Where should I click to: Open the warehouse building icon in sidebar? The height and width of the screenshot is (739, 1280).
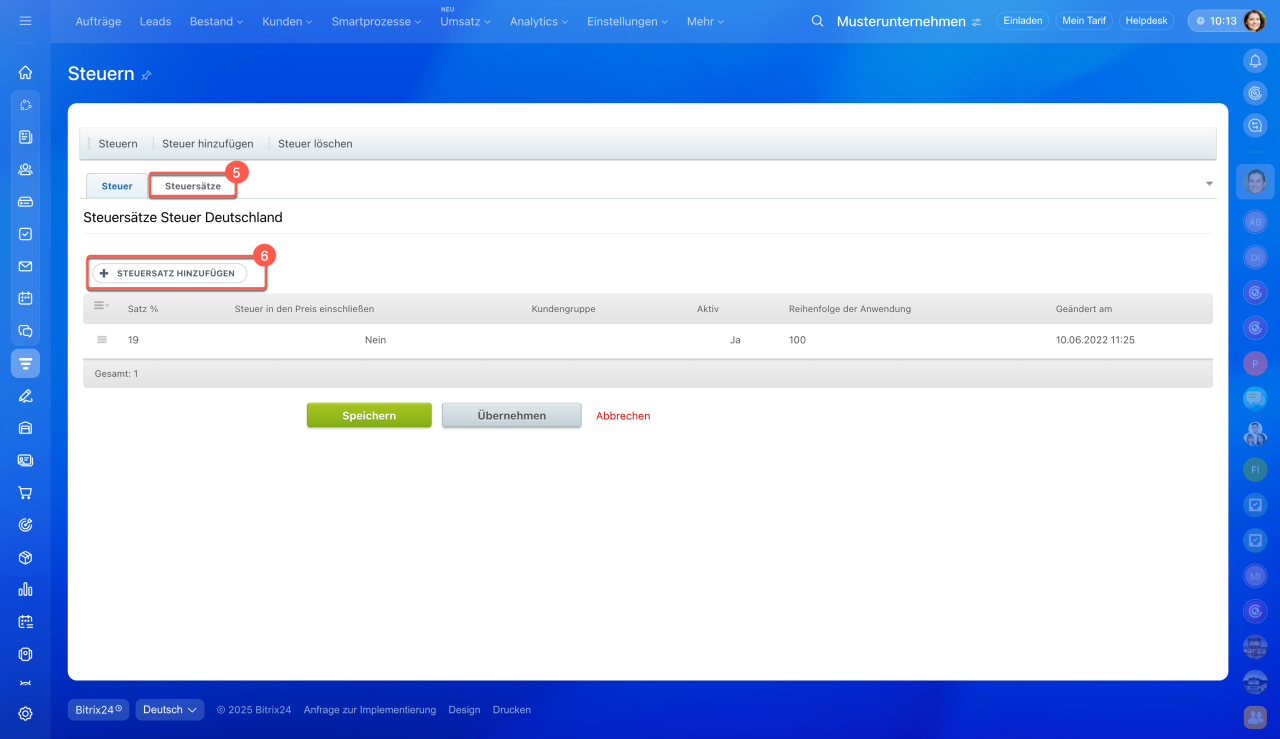click(x=25, y=428)
